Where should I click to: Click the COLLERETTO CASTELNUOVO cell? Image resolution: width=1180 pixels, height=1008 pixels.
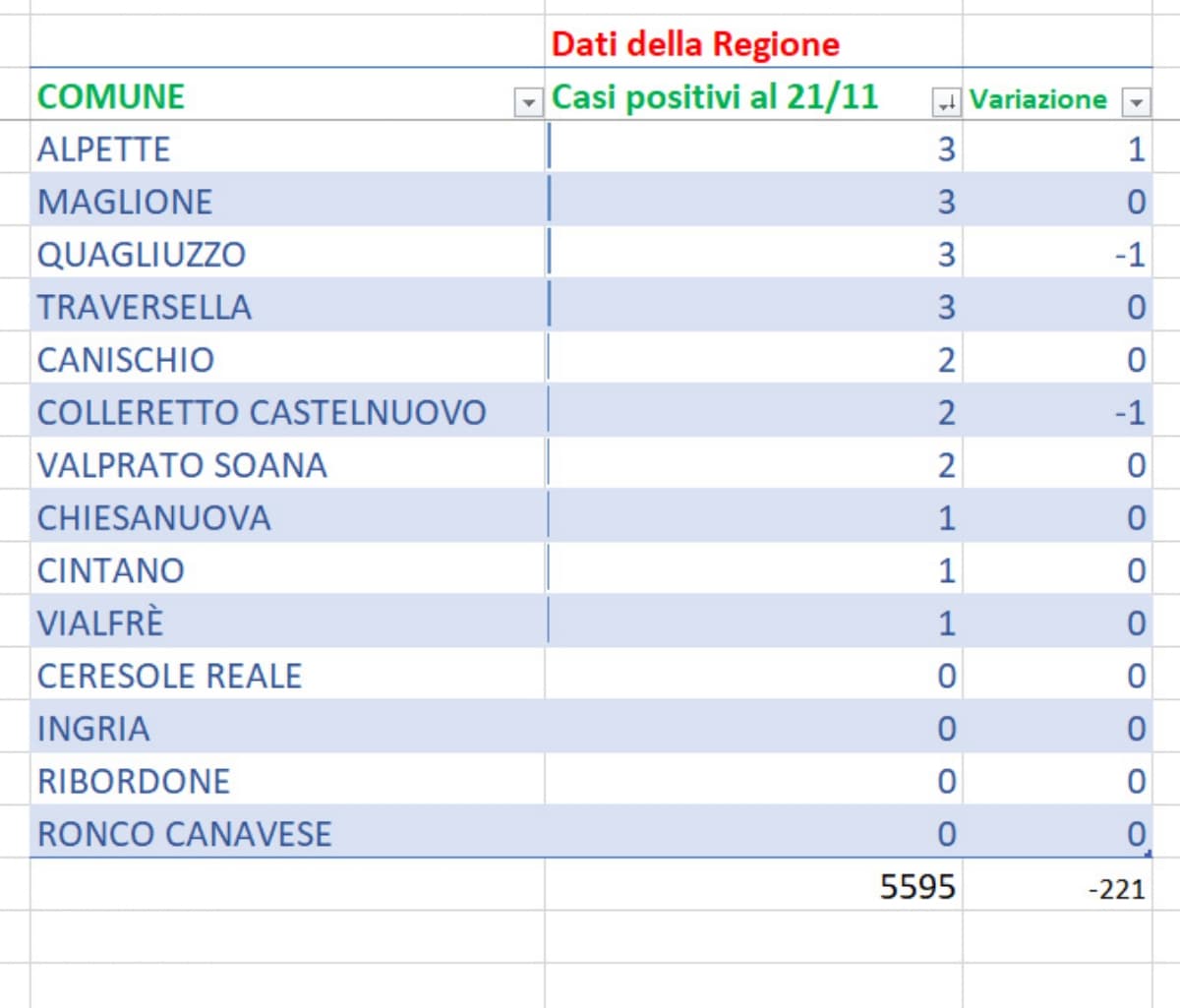pyautogui.click(x=262, y=412)
